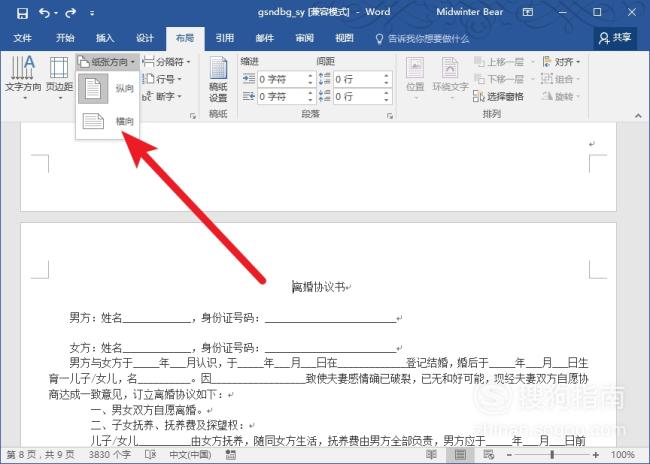Open the 选择窗格 selection pane
Viewport: 650px width, 464px height.
point(498,97)
